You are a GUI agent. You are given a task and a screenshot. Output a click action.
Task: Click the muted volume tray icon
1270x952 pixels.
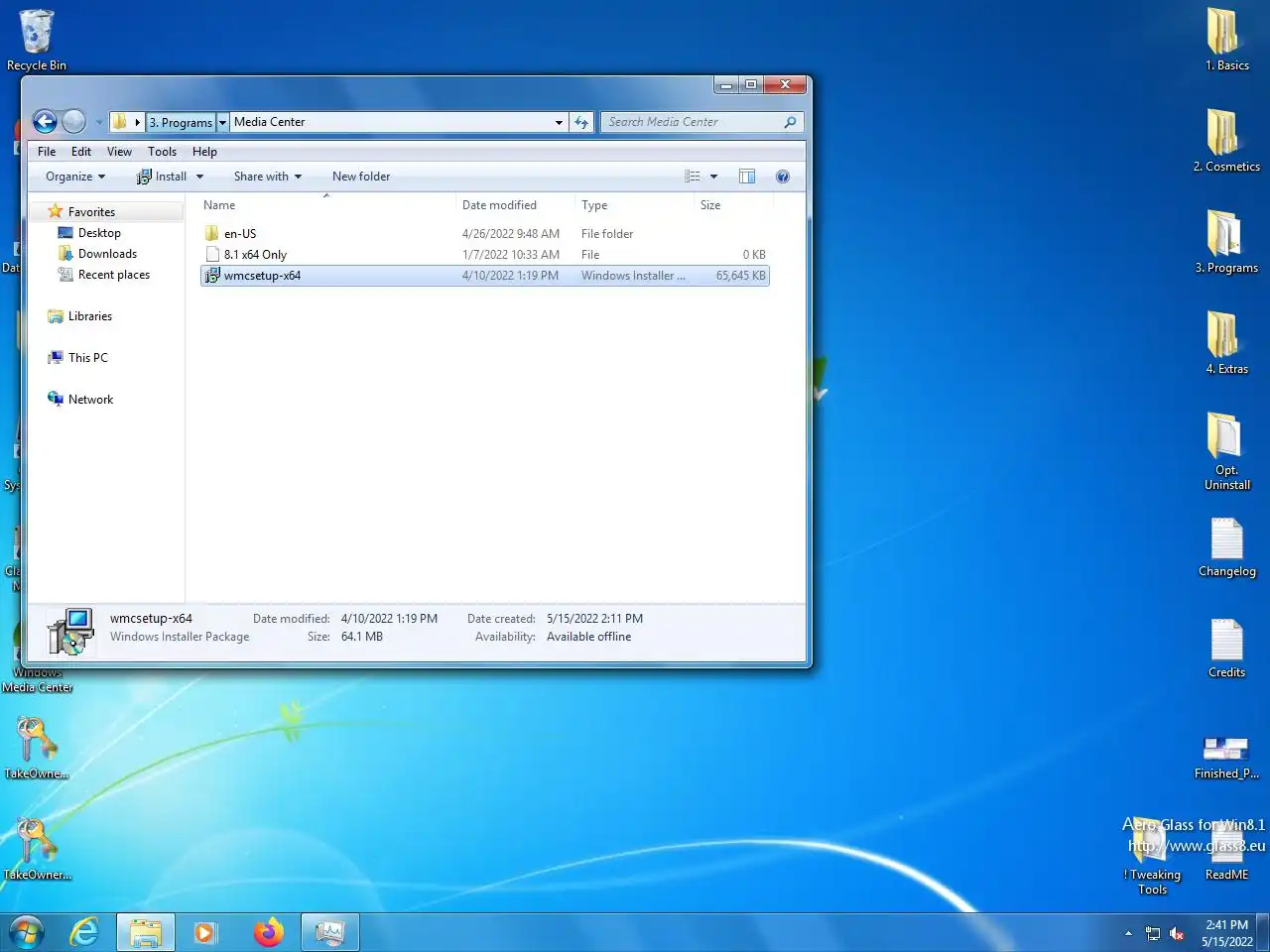[x=1177, y=933]
